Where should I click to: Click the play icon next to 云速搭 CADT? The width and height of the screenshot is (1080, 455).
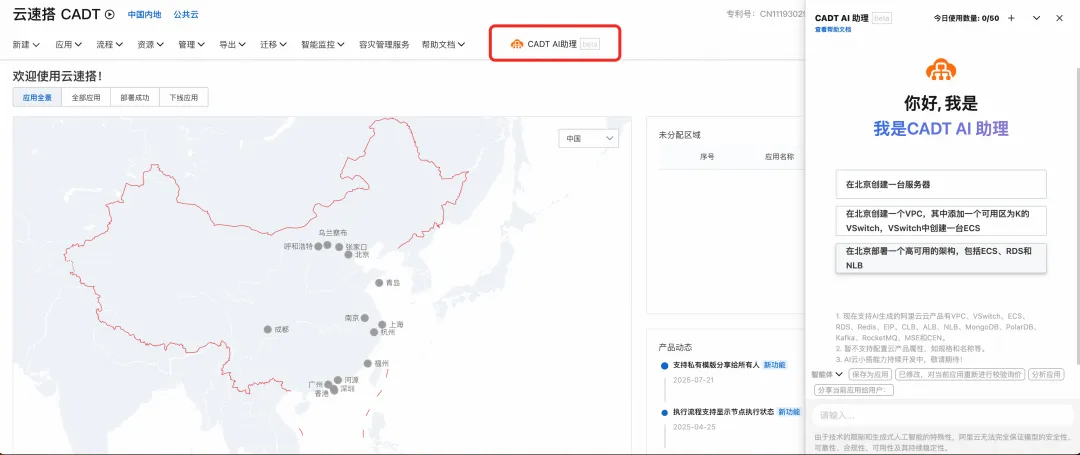click(x=110, y=14)
